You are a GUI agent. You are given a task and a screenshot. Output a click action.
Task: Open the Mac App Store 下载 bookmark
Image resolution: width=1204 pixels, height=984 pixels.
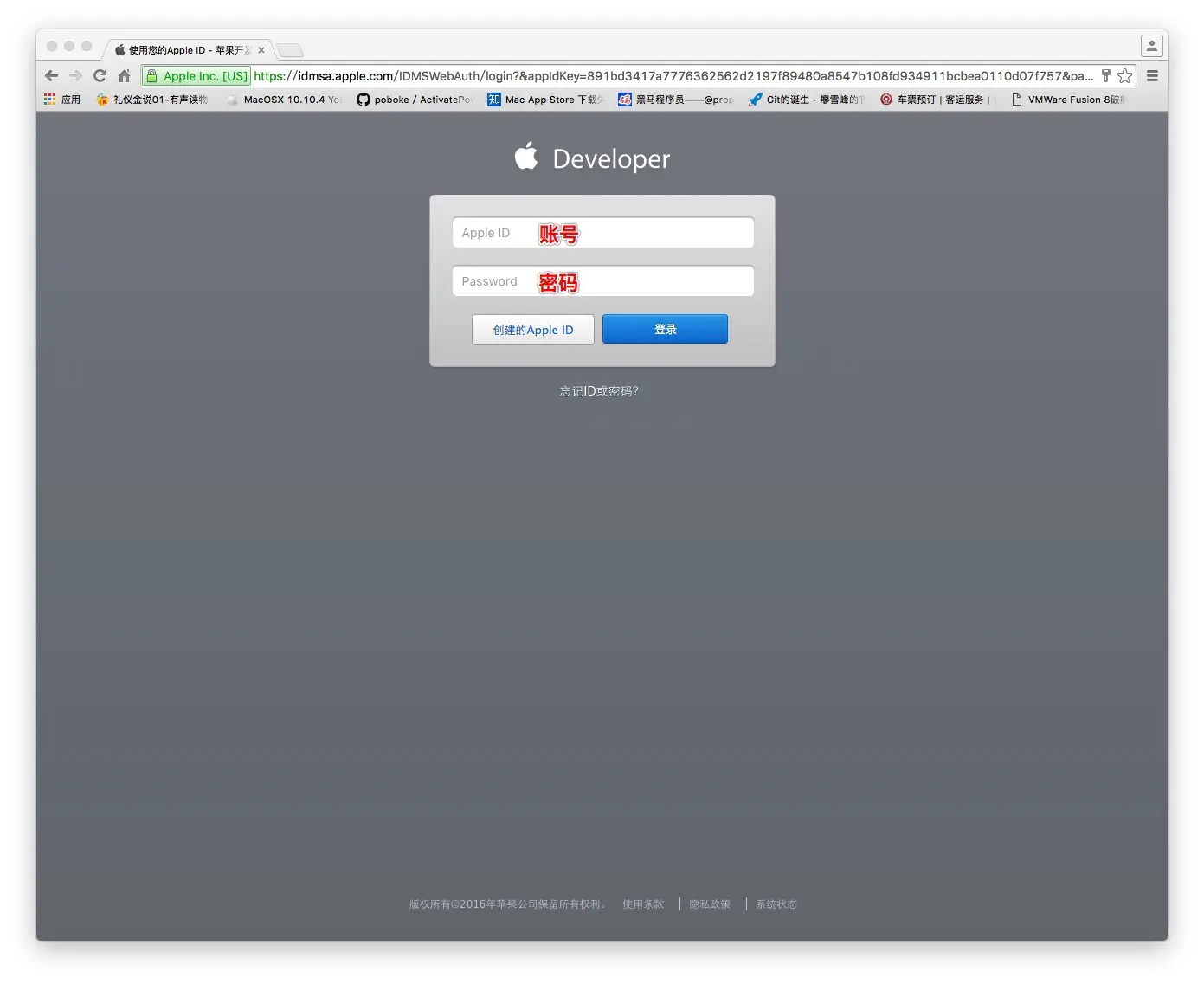coord(545,100)
